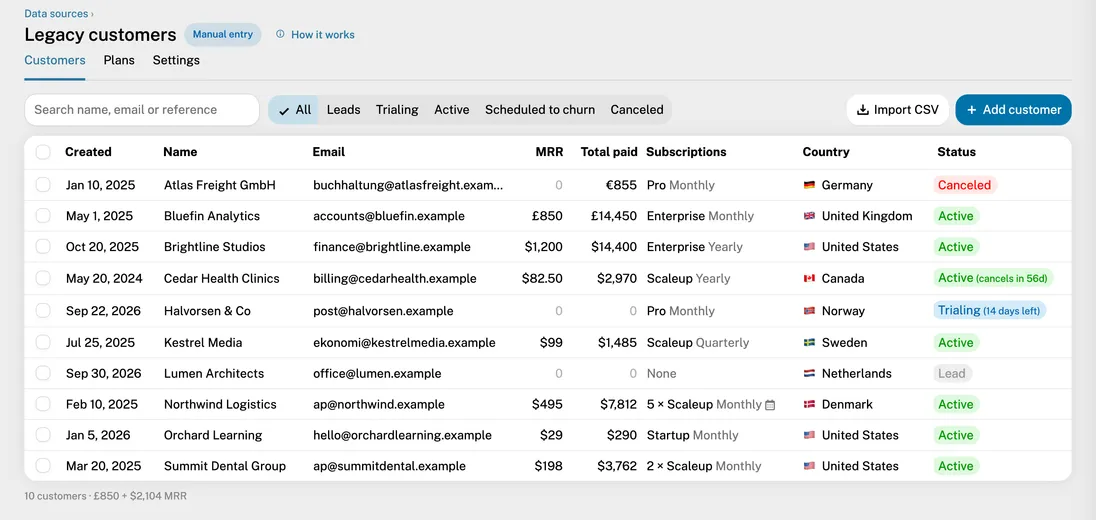Check the Kestrel Media row checkbox
The image size is (1096, 520).
pyautogui.click(x=43, y=342)
